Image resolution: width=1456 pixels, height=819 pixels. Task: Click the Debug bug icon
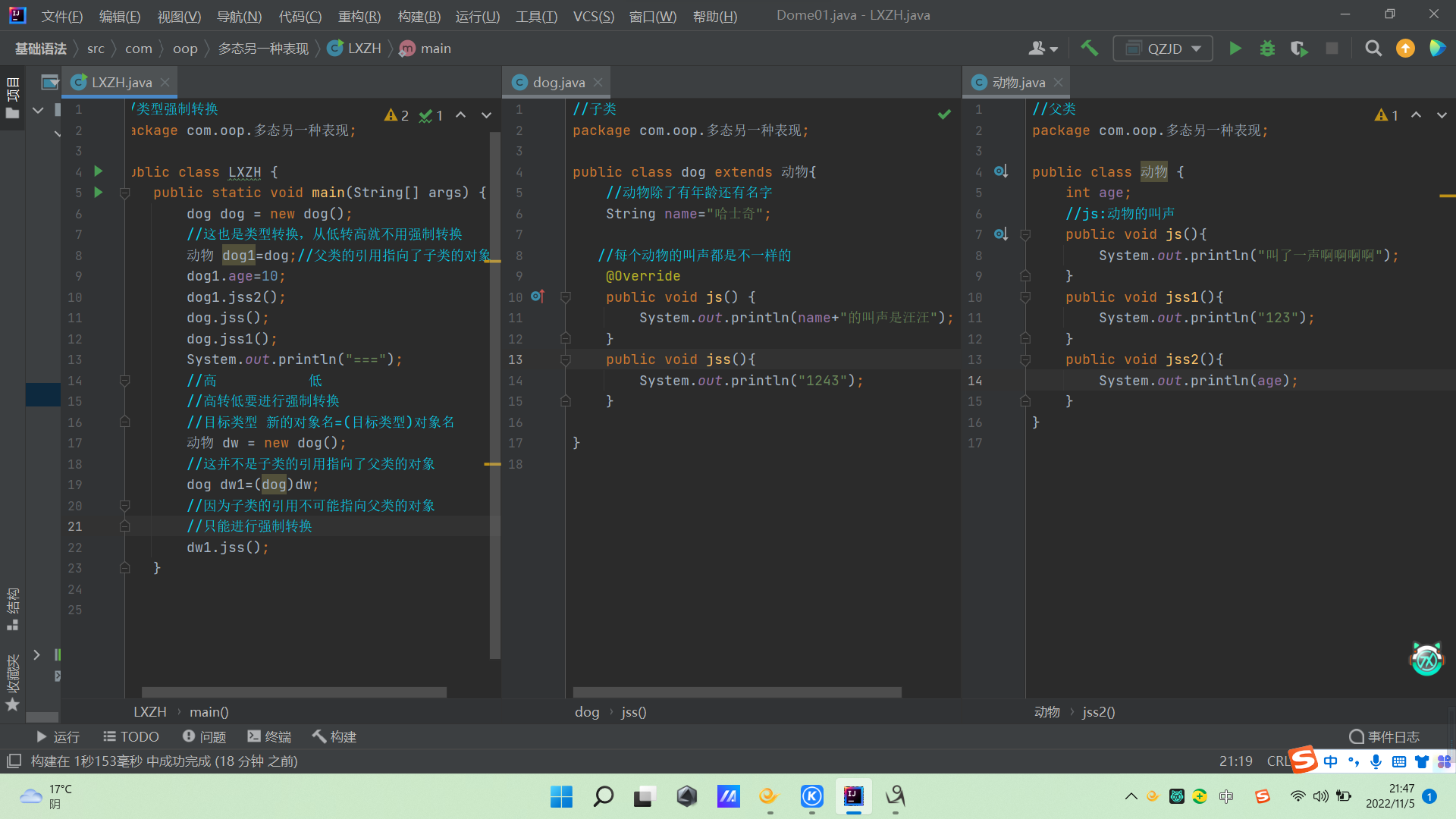[x=1267, y=49]
